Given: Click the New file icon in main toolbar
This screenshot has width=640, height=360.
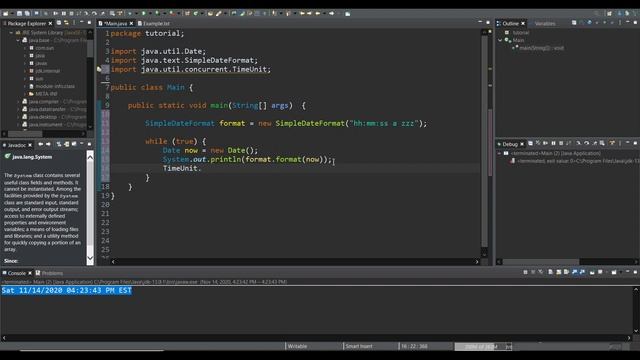Looking at the screenshot, I should [5, 13].
